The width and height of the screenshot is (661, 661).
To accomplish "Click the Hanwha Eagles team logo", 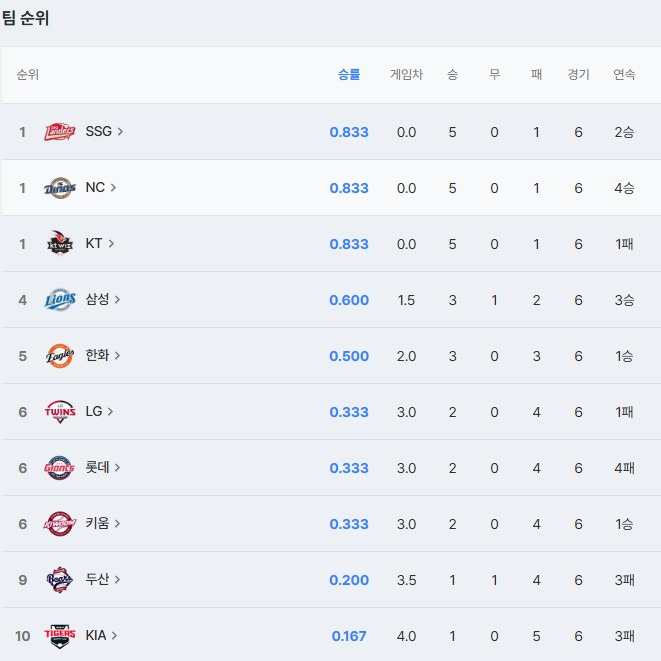I will (x=60, y=356).
